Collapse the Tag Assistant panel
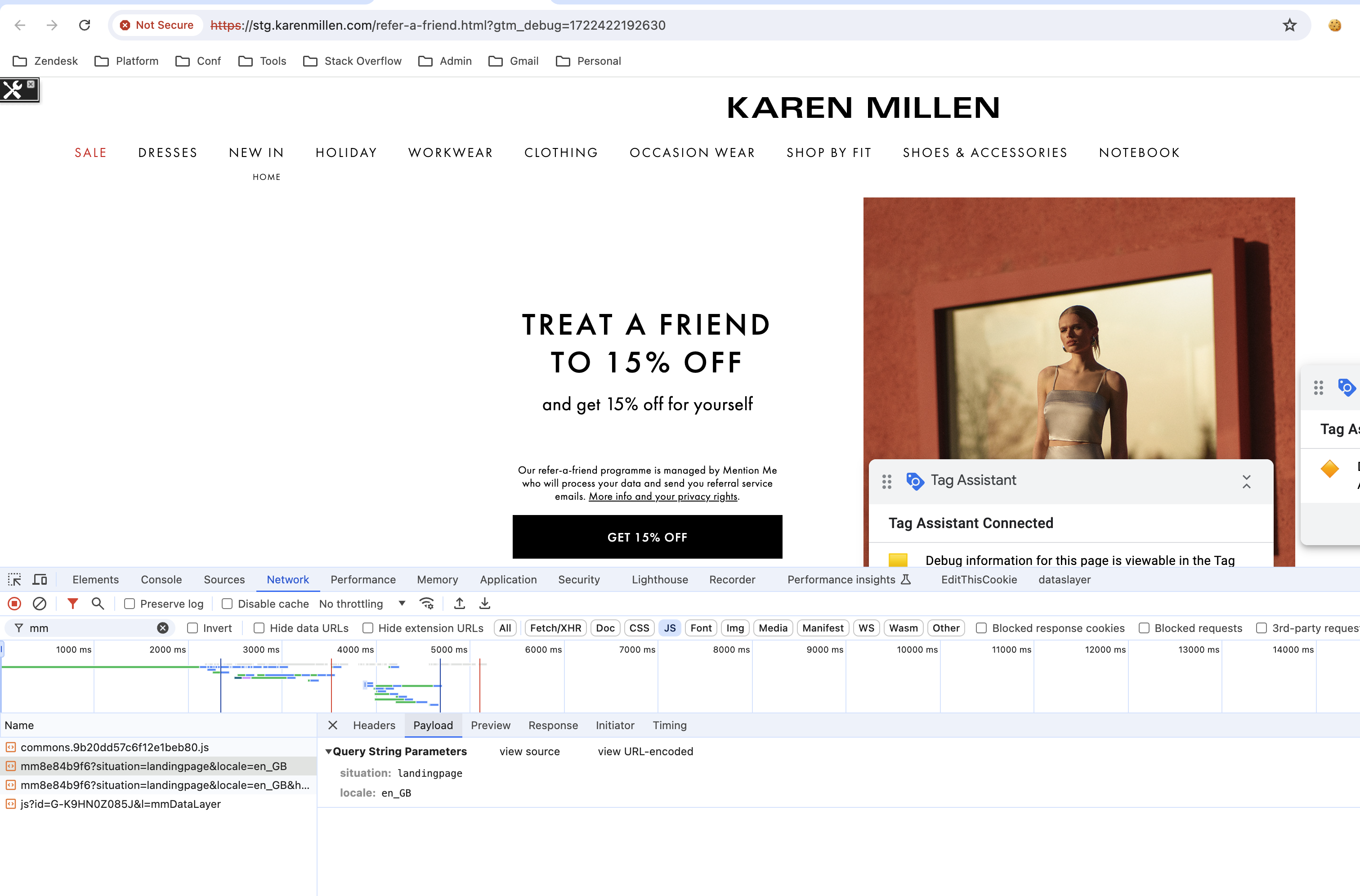This screenshot has height=896, width=1360. (1246, 481)
